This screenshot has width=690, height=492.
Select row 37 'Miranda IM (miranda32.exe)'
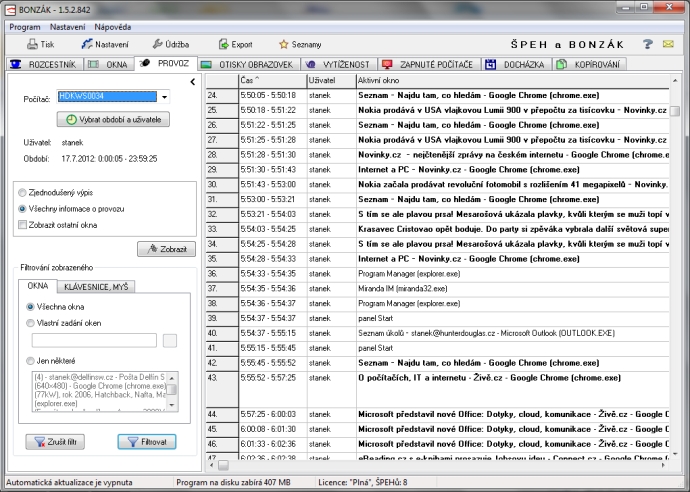coord(437,289)
